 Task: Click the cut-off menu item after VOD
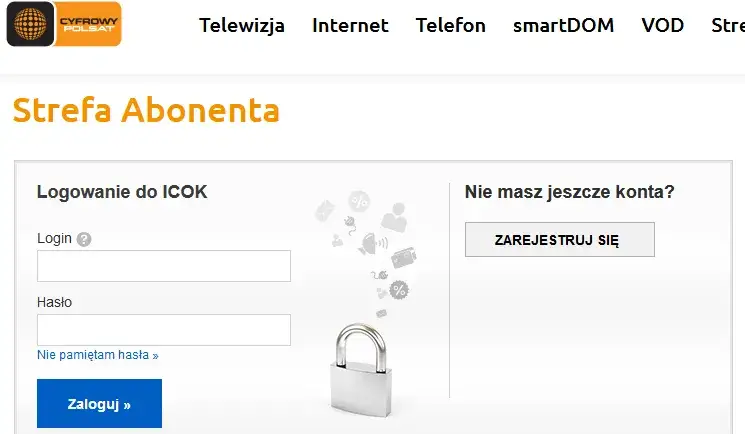727,26
